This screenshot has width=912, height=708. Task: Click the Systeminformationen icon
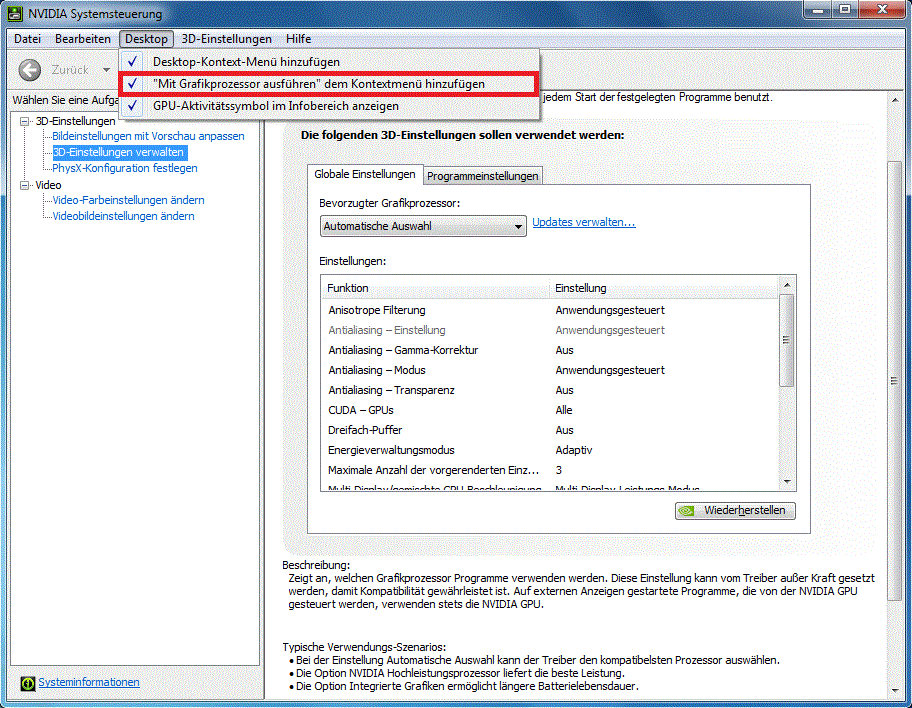point(27,683)
